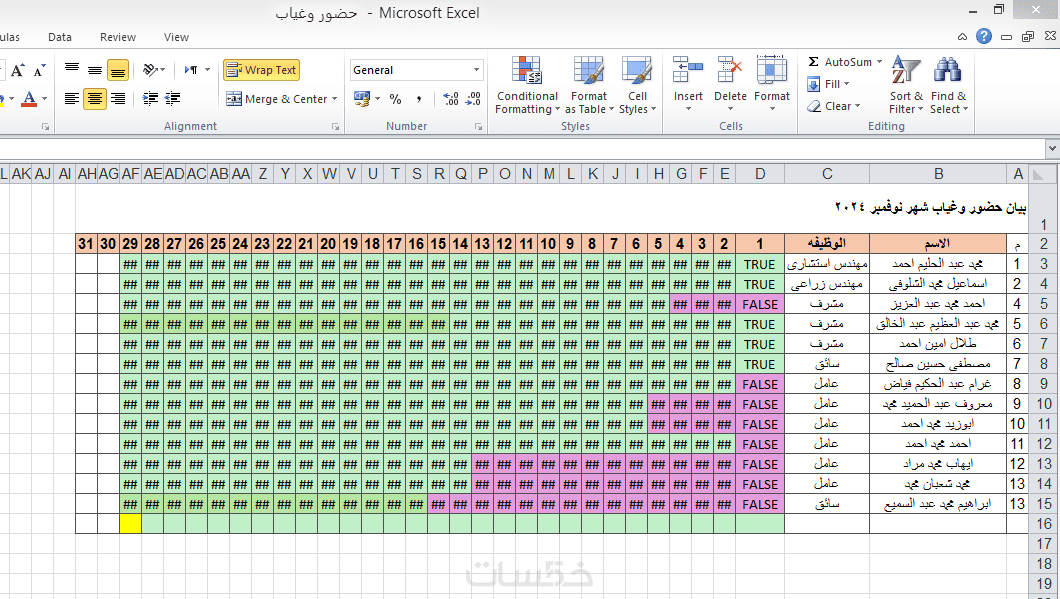Open the Find & Select menu
The image size is (1060, 599).
pos(948,85)
